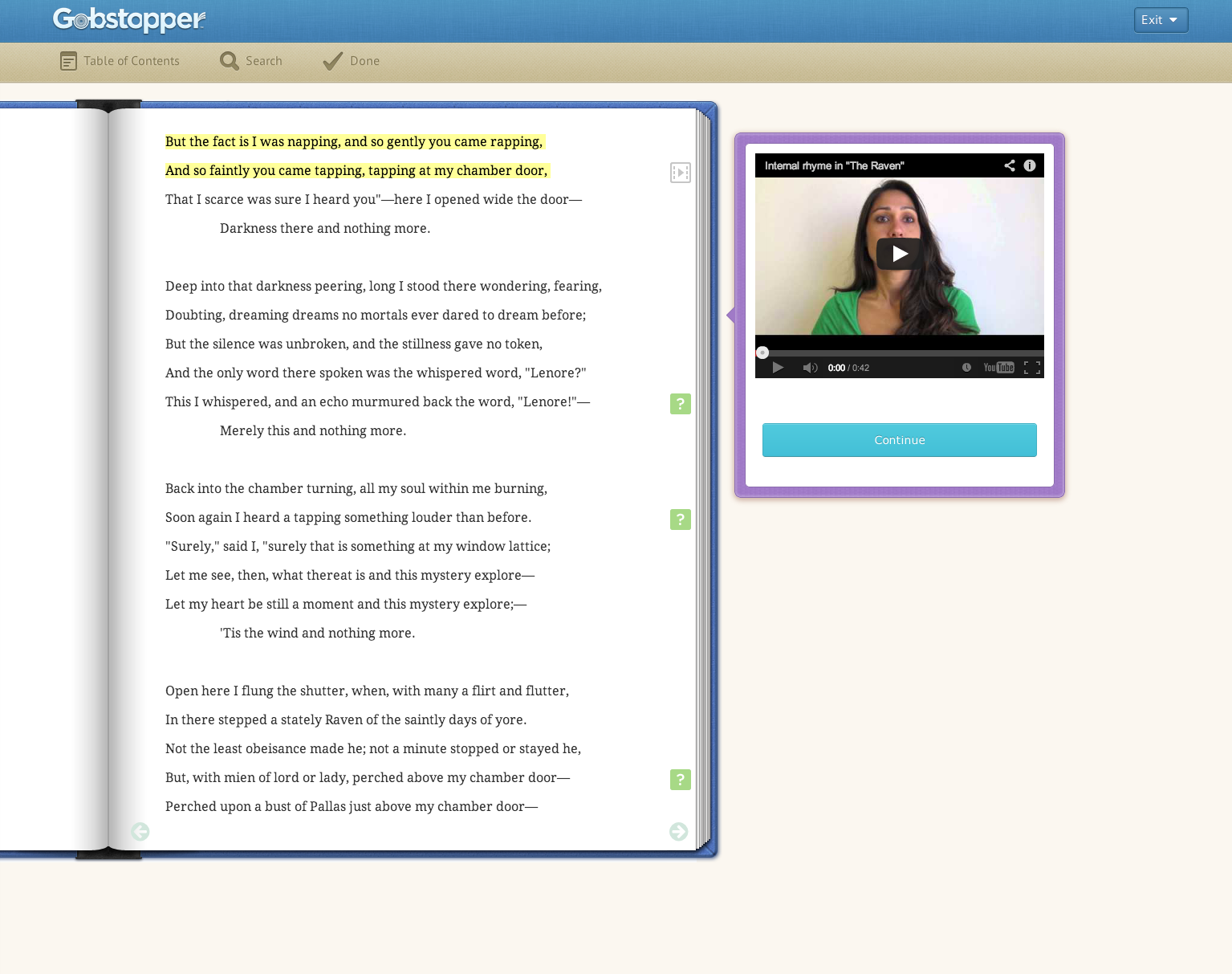
Task: Open the Exit dropdown menu
Action: click(1161, 20)
